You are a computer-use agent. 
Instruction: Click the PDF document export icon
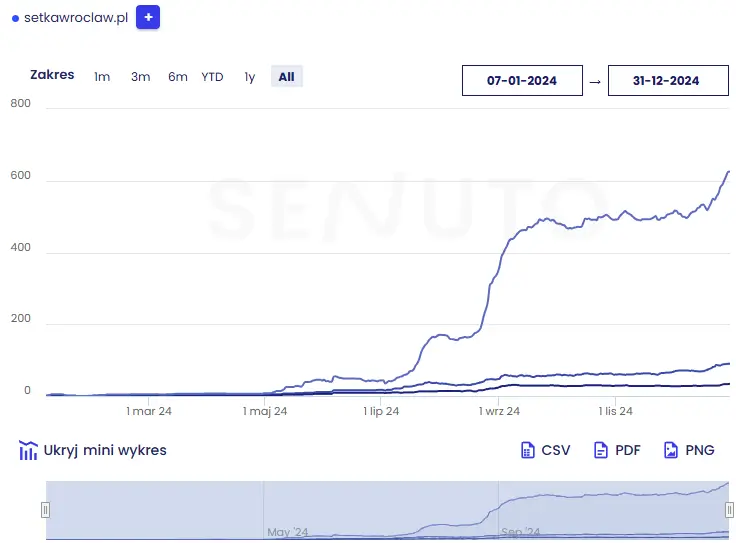point(601,450)
